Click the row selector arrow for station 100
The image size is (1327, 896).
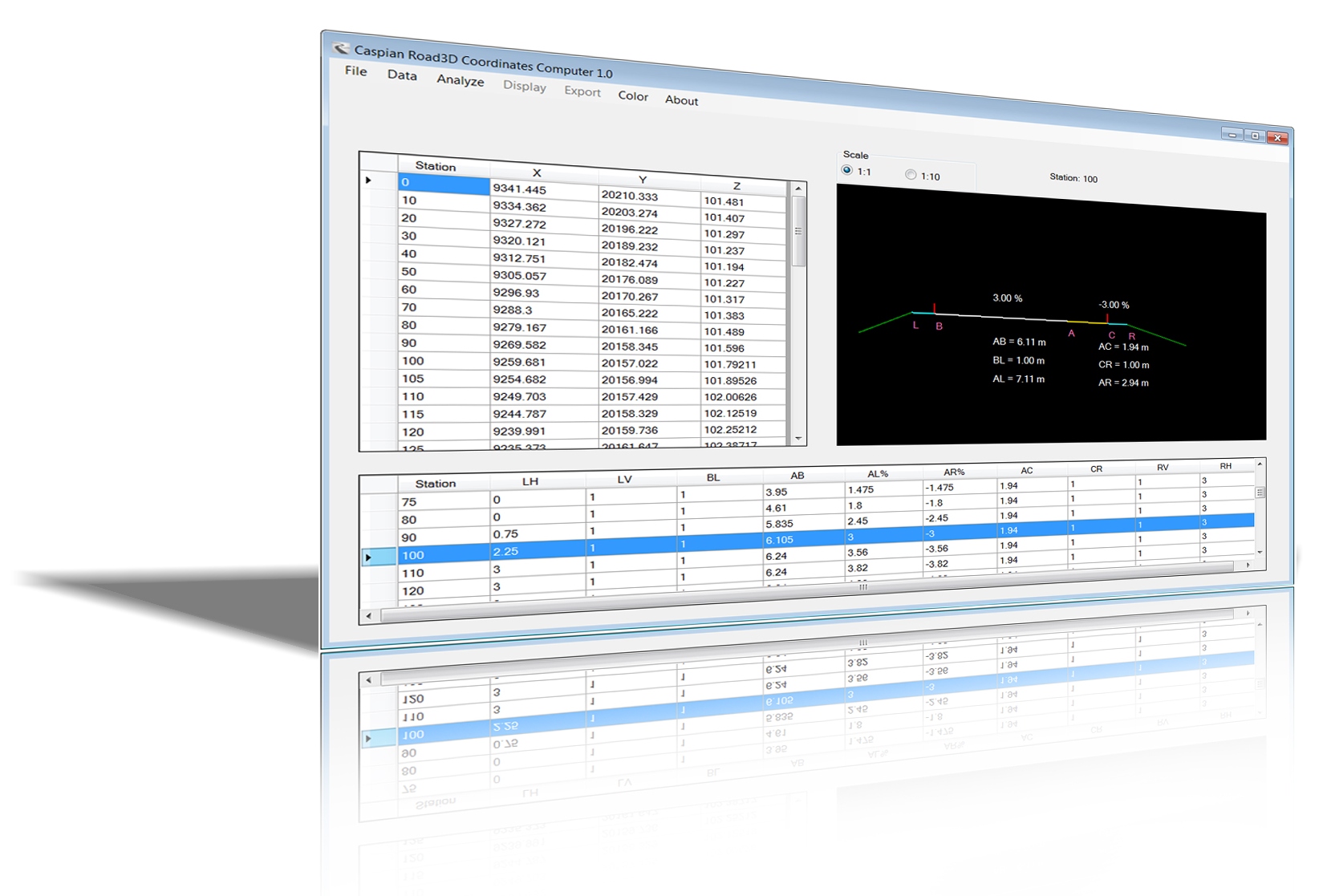tap(378, 556)
